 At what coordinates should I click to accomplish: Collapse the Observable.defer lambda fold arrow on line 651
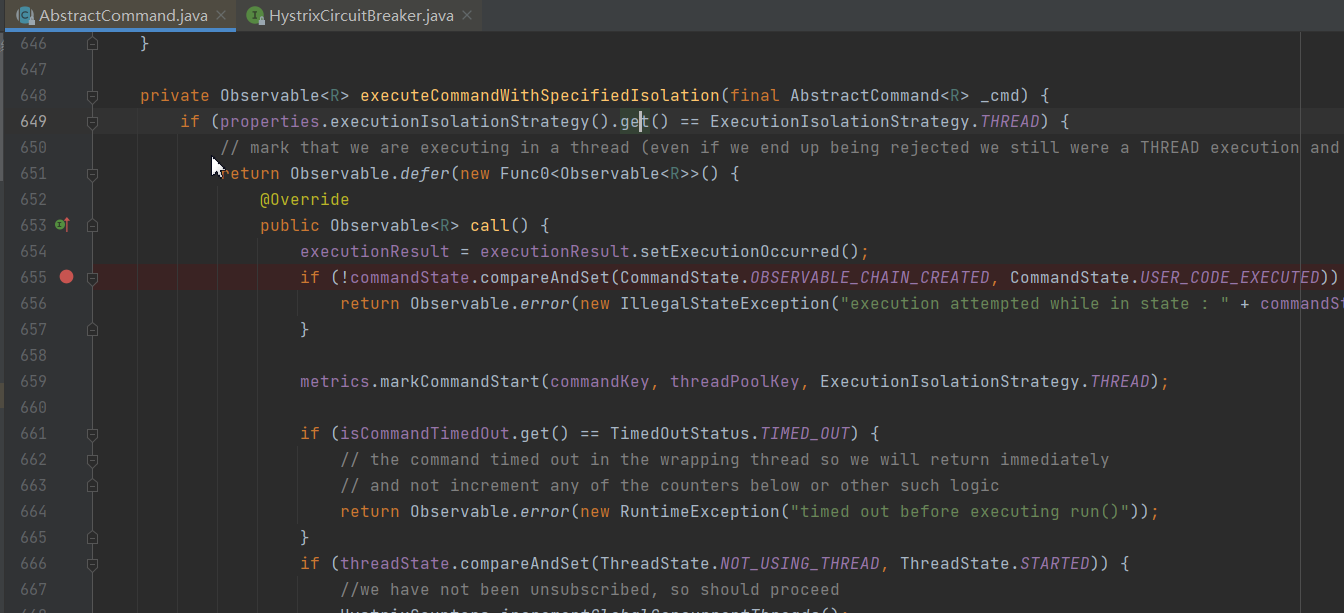[x=92, y=173]
